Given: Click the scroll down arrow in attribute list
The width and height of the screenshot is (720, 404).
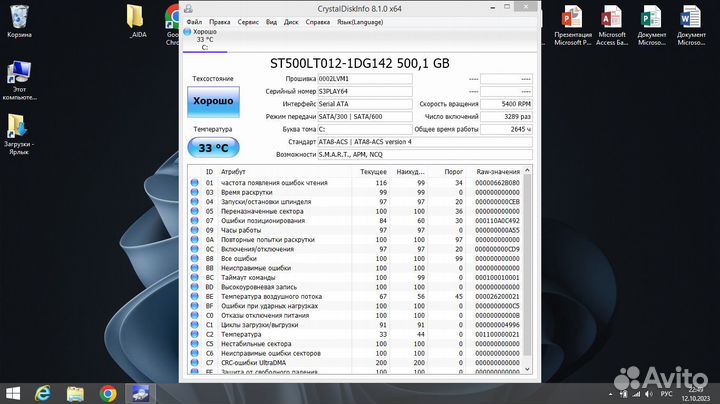Looking at the screenshot, I should (527, 369).
